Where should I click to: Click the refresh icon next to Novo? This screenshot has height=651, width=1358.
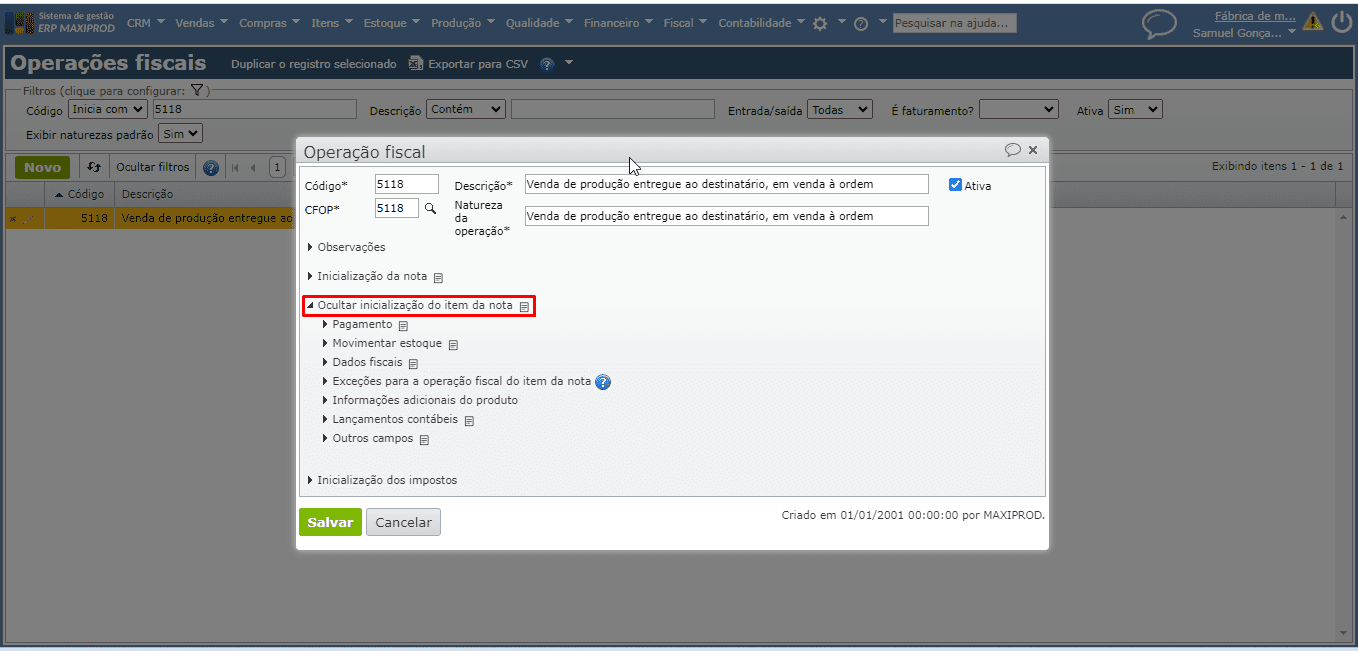tap(94, 167)
